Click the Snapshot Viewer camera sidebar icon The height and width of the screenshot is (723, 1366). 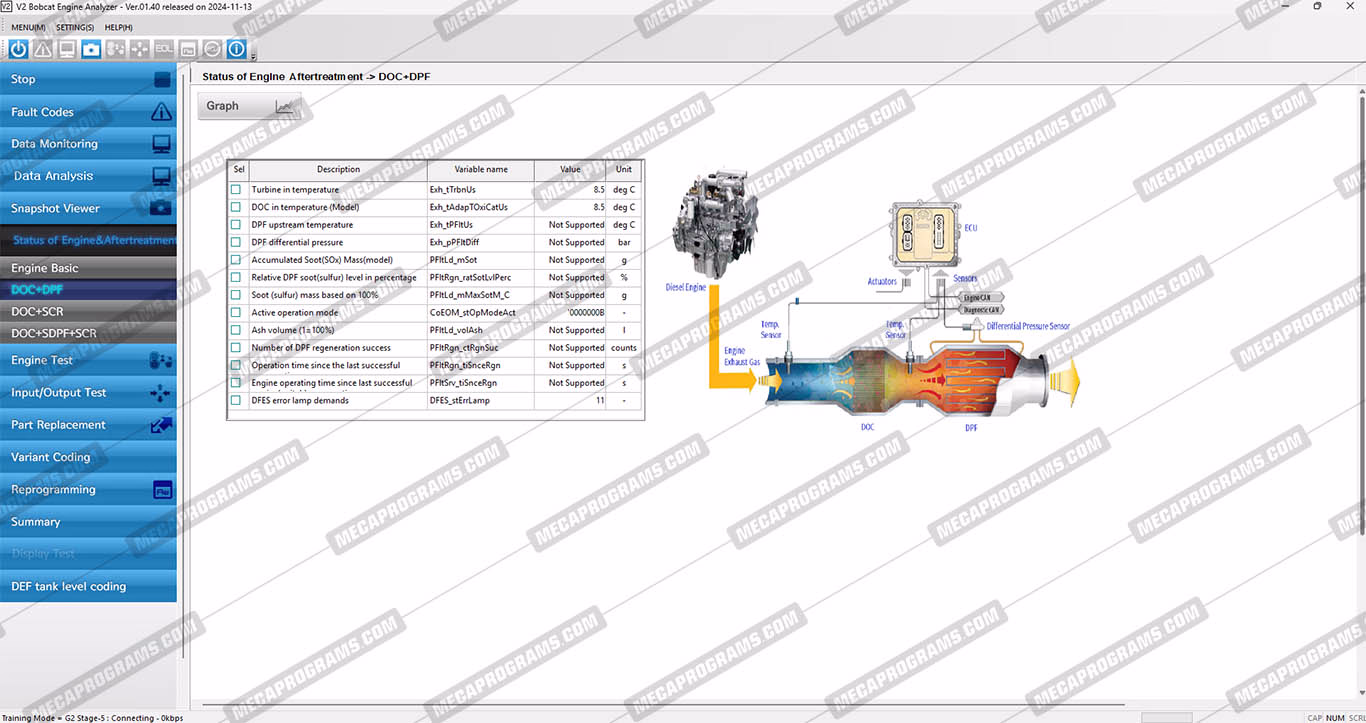coord(161,208)
